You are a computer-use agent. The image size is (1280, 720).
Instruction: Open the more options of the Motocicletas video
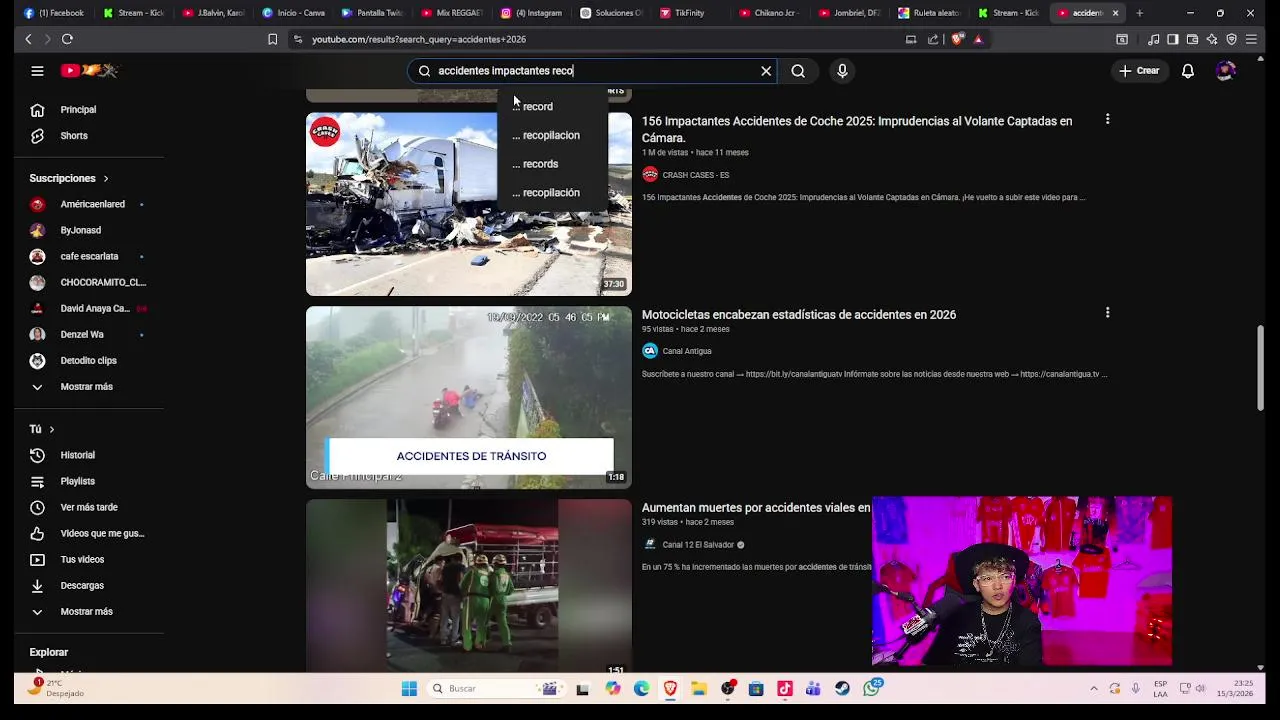[x=1107, y=313]
